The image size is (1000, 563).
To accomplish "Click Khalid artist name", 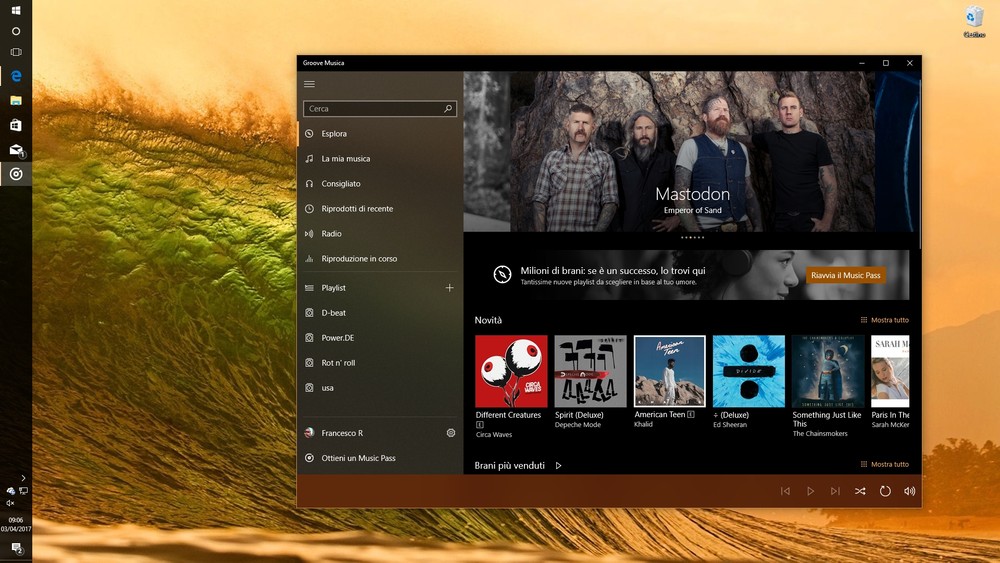I will point(643,424).
